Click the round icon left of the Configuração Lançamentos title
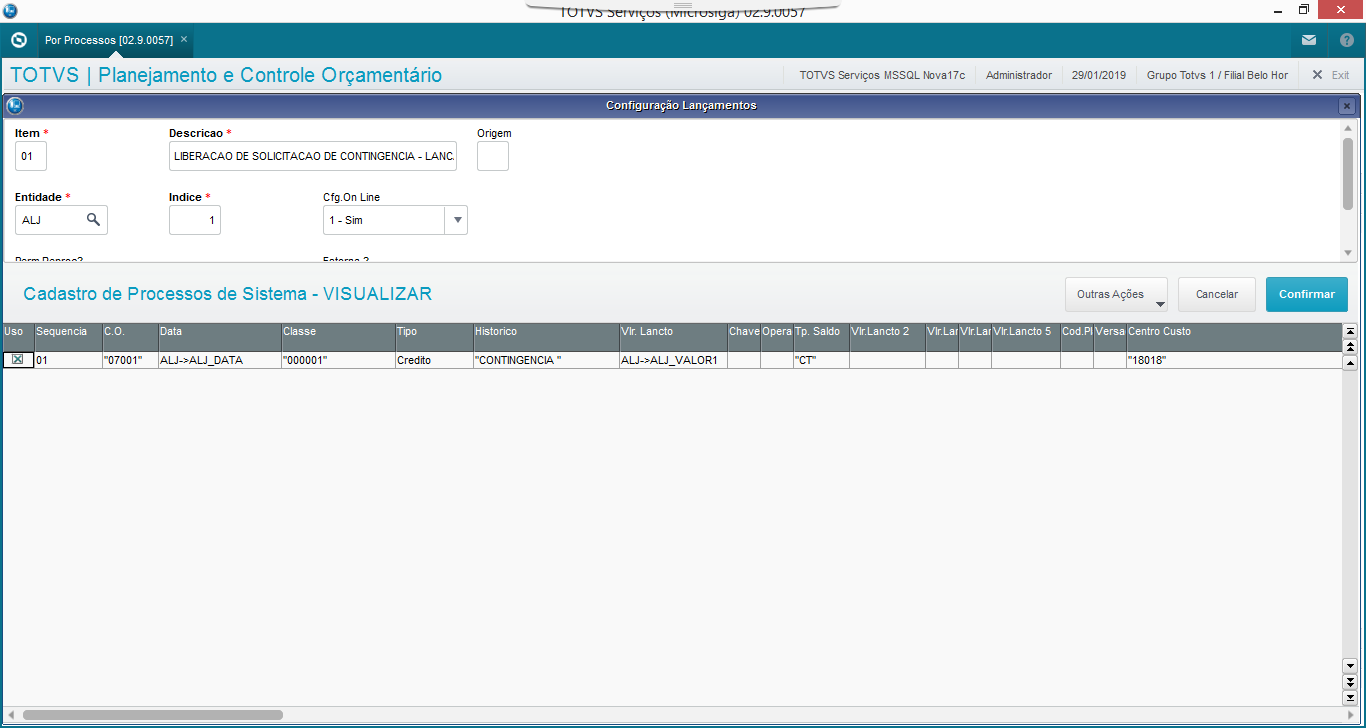Screen dimensions: 1366x728 (14, 105)
